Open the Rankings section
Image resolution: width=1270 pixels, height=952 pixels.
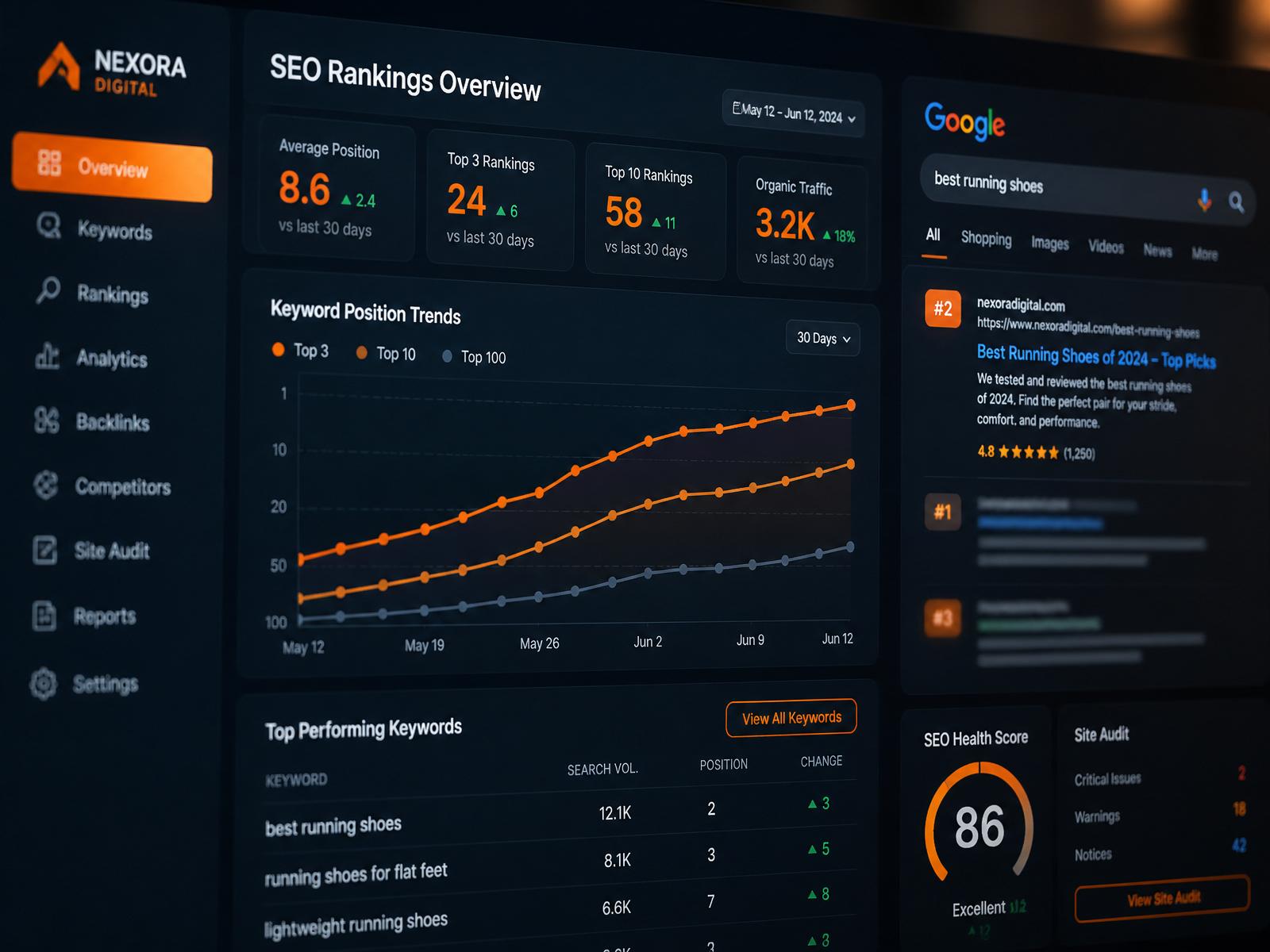coord(113,294)
